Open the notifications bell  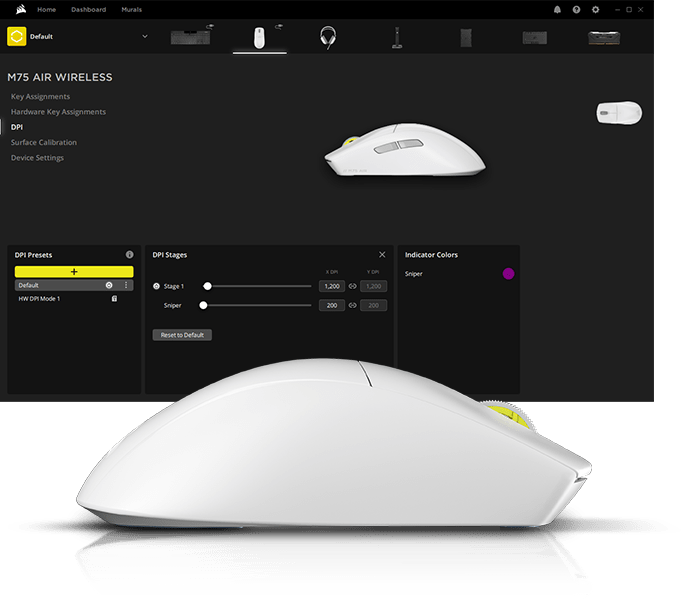click(557, 10)
